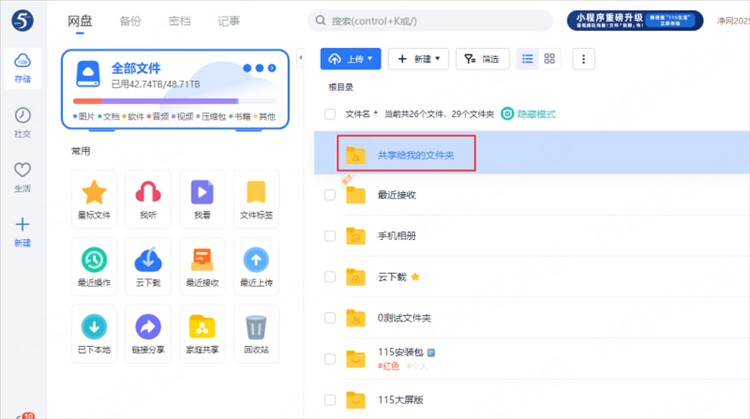Open 共享给我的文件夹 folder
Image resolution: width=750 pixels, height=419 pixels.
click(416, 155)
